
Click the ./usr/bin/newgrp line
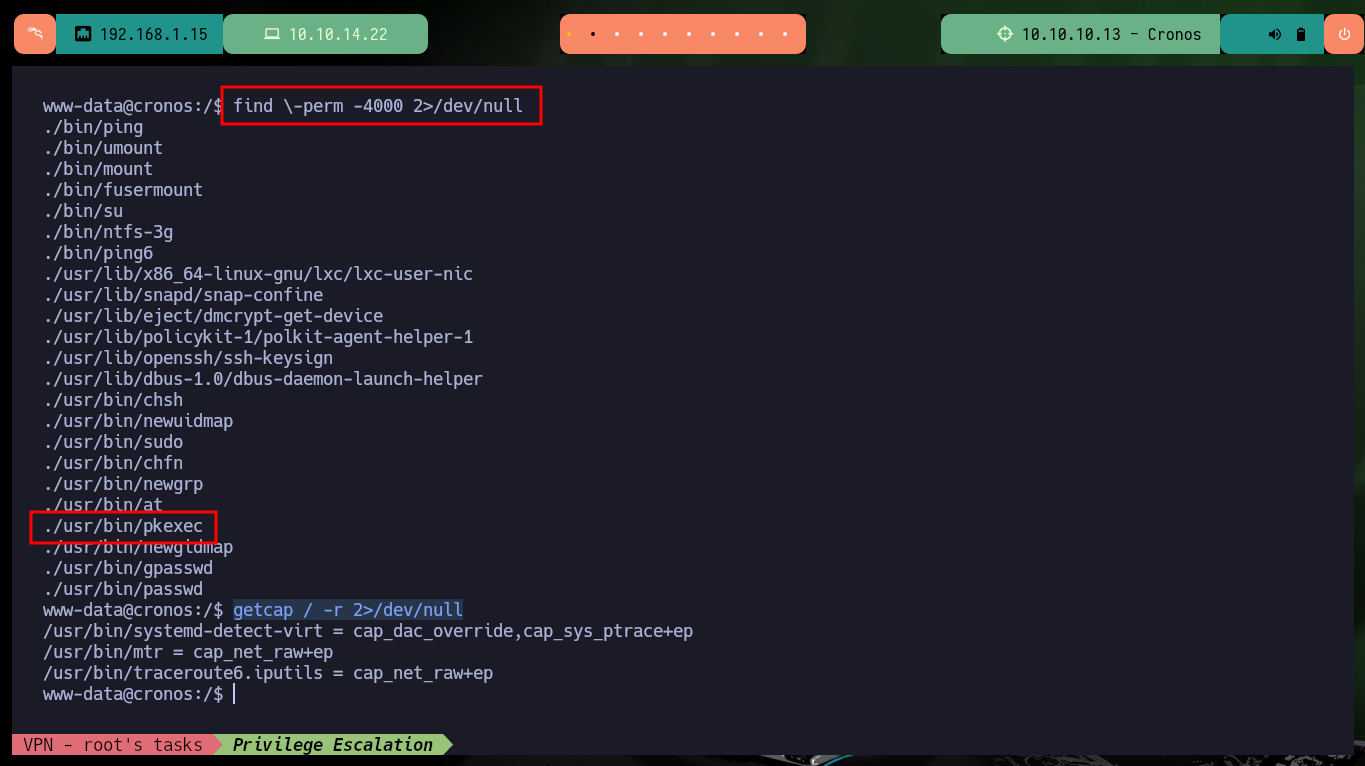[123, 484]
